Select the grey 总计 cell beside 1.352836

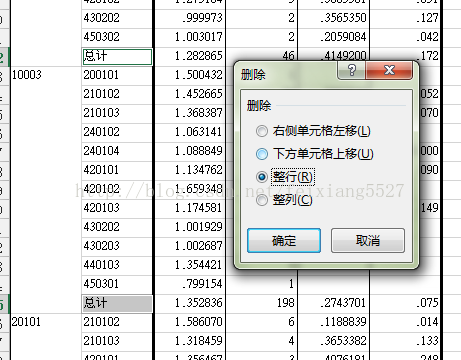[117, 303]
